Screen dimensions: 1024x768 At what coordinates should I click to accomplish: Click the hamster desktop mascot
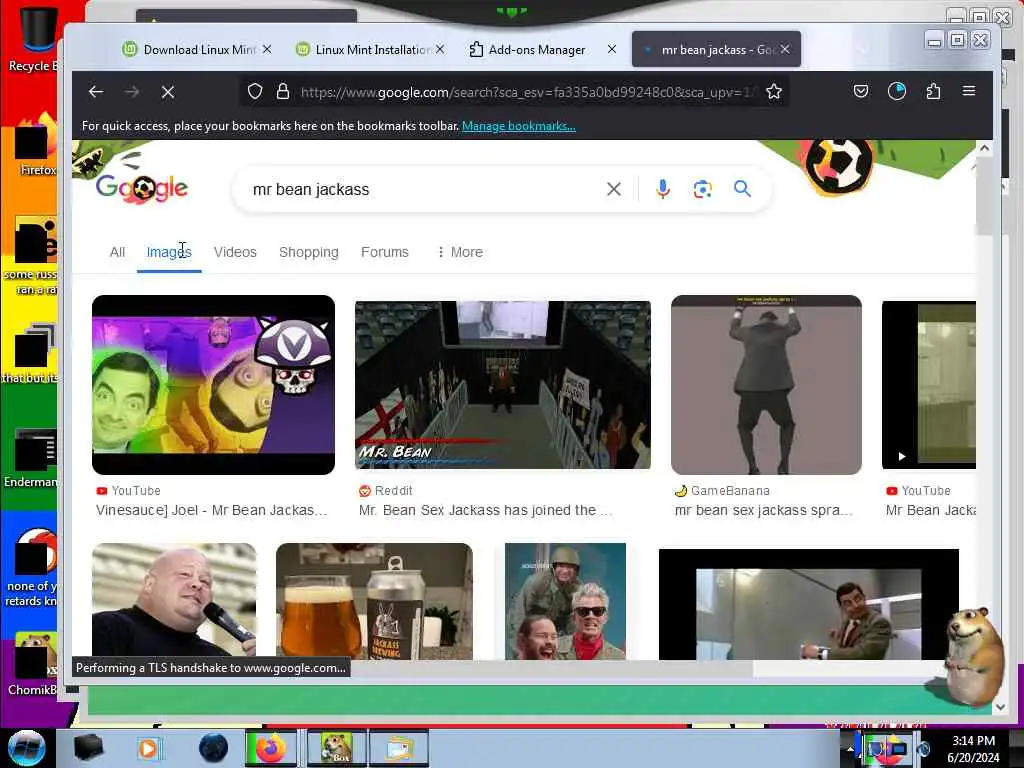pyautogui.click(x=976, y=655)
